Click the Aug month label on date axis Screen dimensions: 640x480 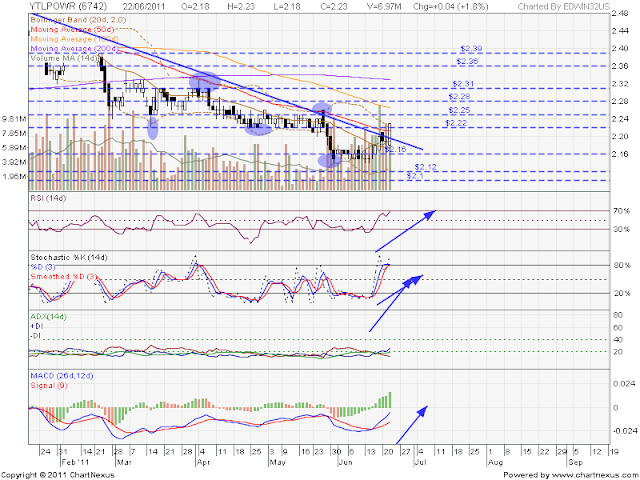(x=495, y=462)
